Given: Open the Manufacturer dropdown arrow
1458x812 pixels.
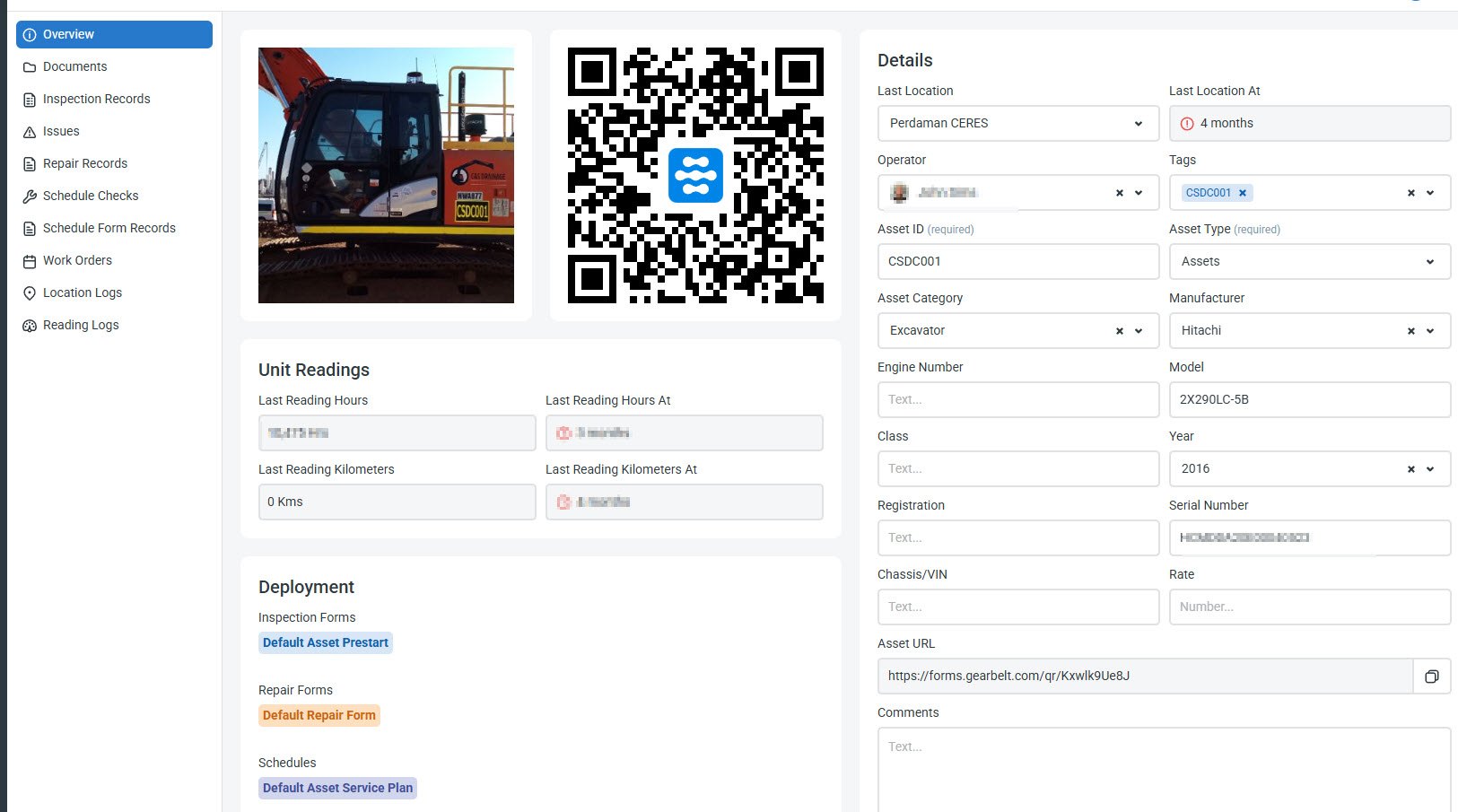Looking at the screenshot, I should (x=1430, y=331).
